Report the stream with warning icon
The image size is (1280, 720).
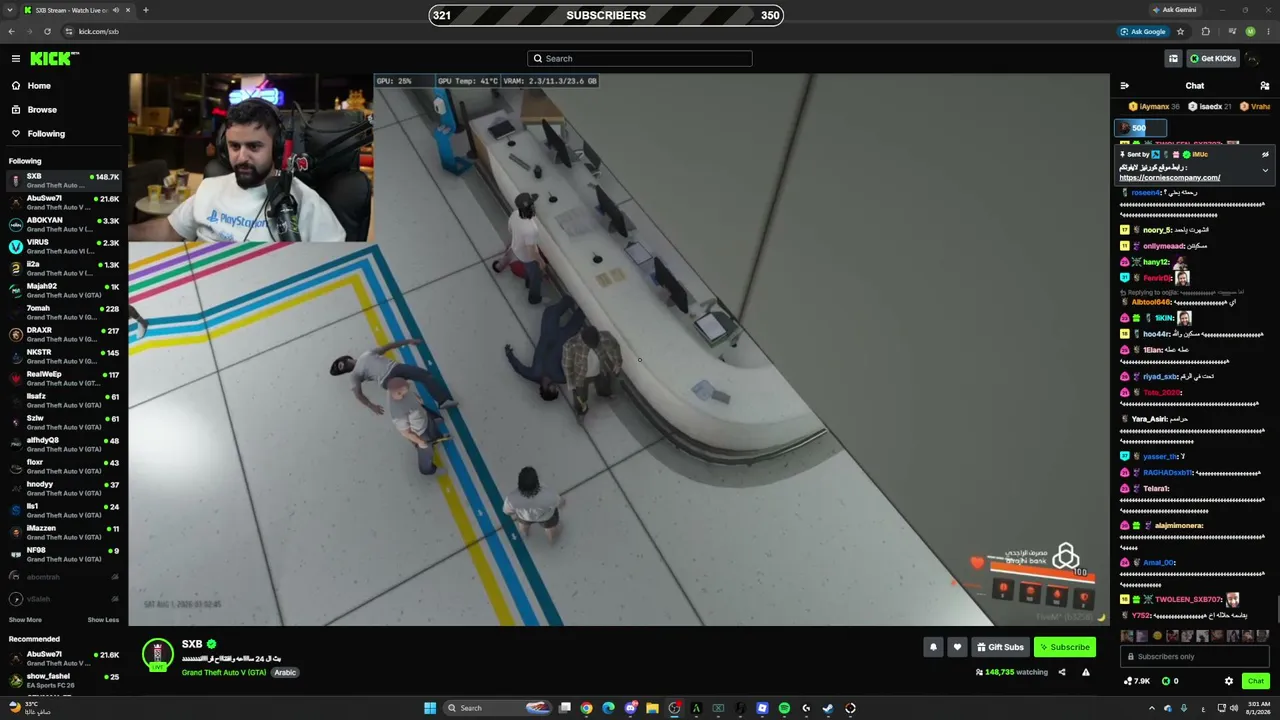point(1086,672)
